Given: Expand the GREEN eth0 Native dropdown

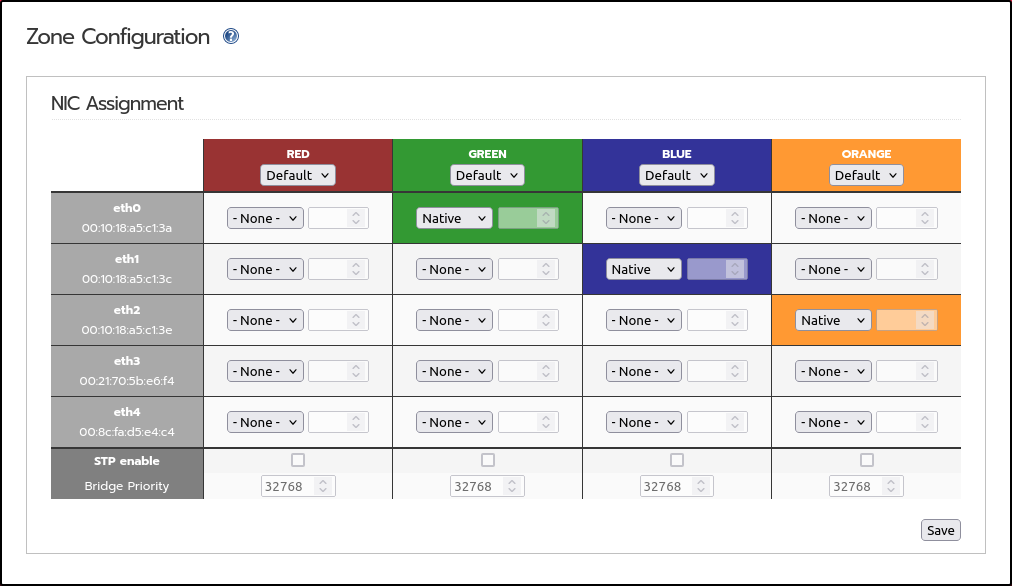Looking at the screenshot, I should tap(454, 218).
